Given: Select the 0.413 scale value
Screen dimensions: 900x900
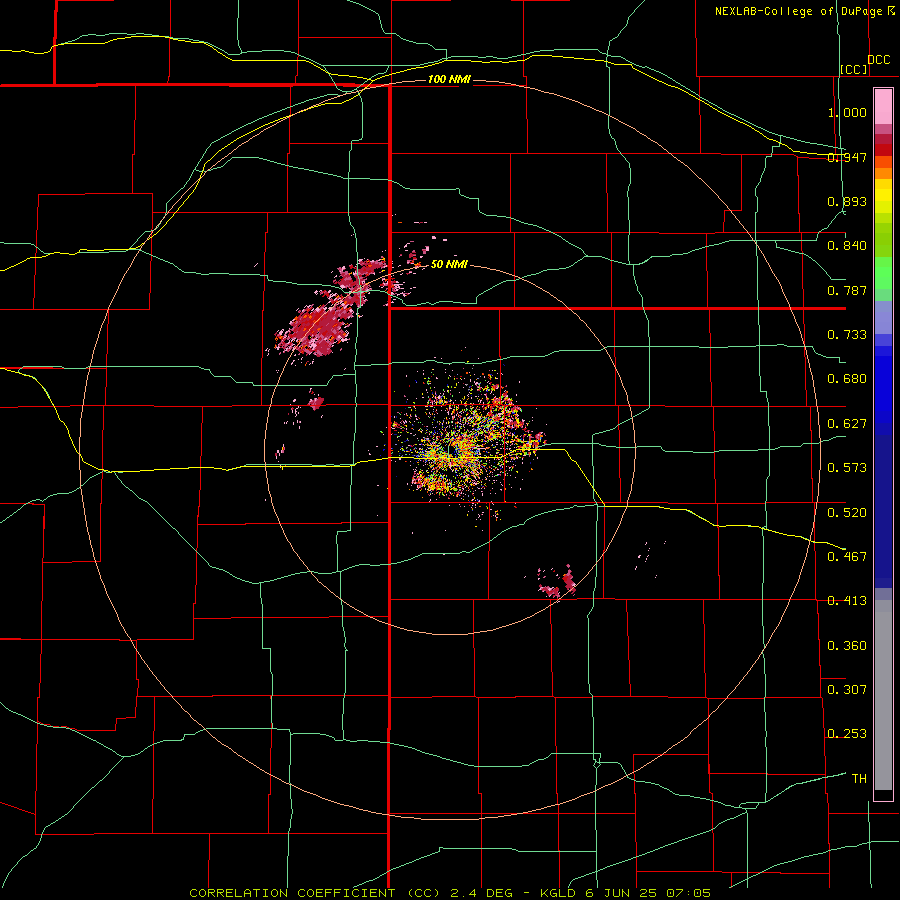Looking at the screenshot, I should tap(847, 601).
